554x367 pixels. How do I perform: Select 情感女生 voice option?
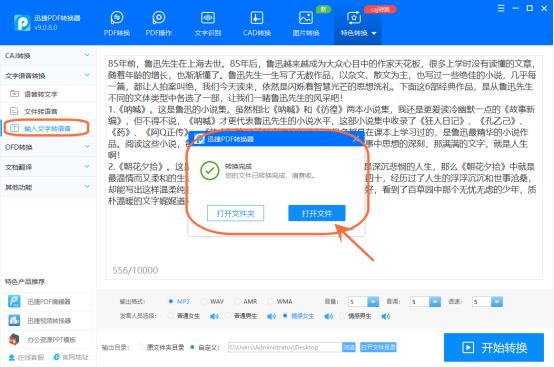click(298, 316)
